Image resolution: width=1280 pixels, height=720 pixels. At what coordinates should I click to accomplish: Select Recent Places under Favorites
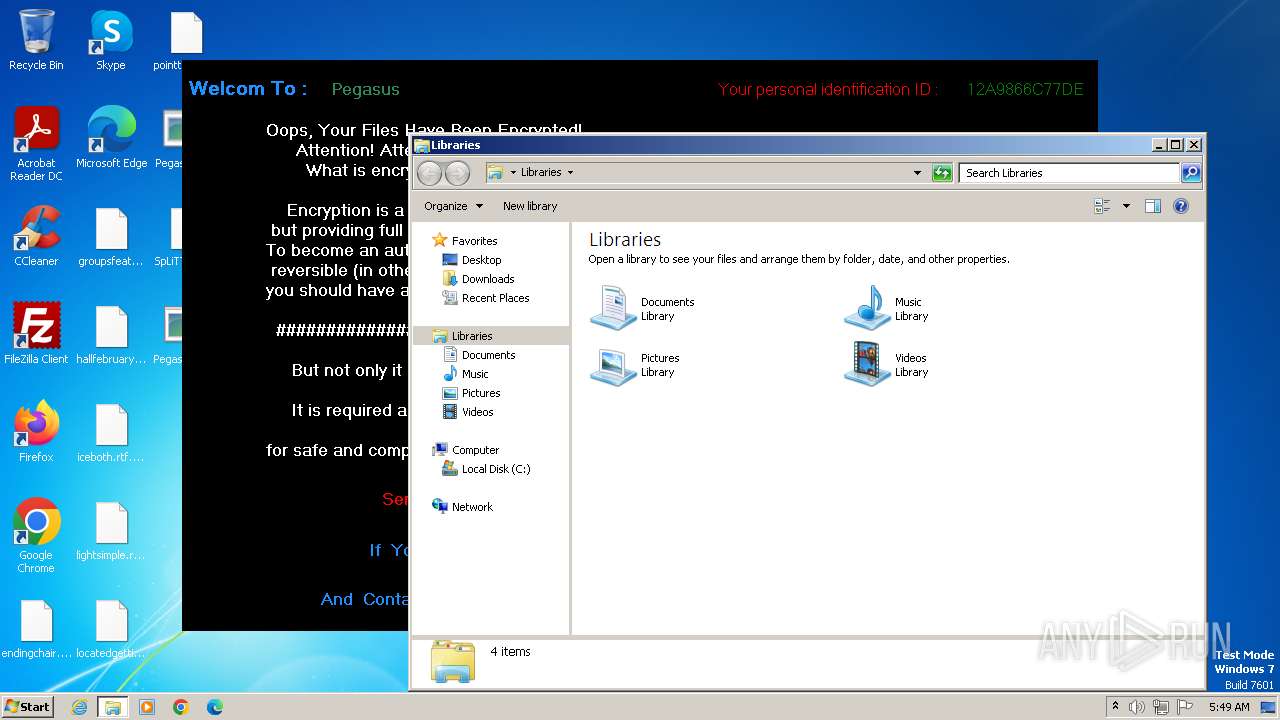(x=486, y=298)
